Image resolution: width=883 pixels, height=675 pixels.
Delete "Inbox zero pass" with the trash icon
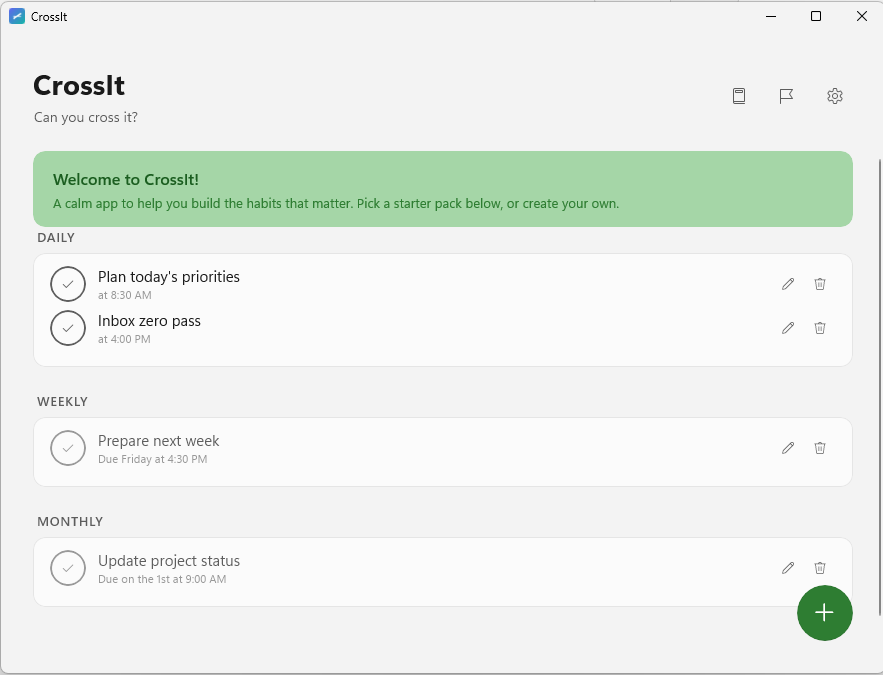pos(819,328)
